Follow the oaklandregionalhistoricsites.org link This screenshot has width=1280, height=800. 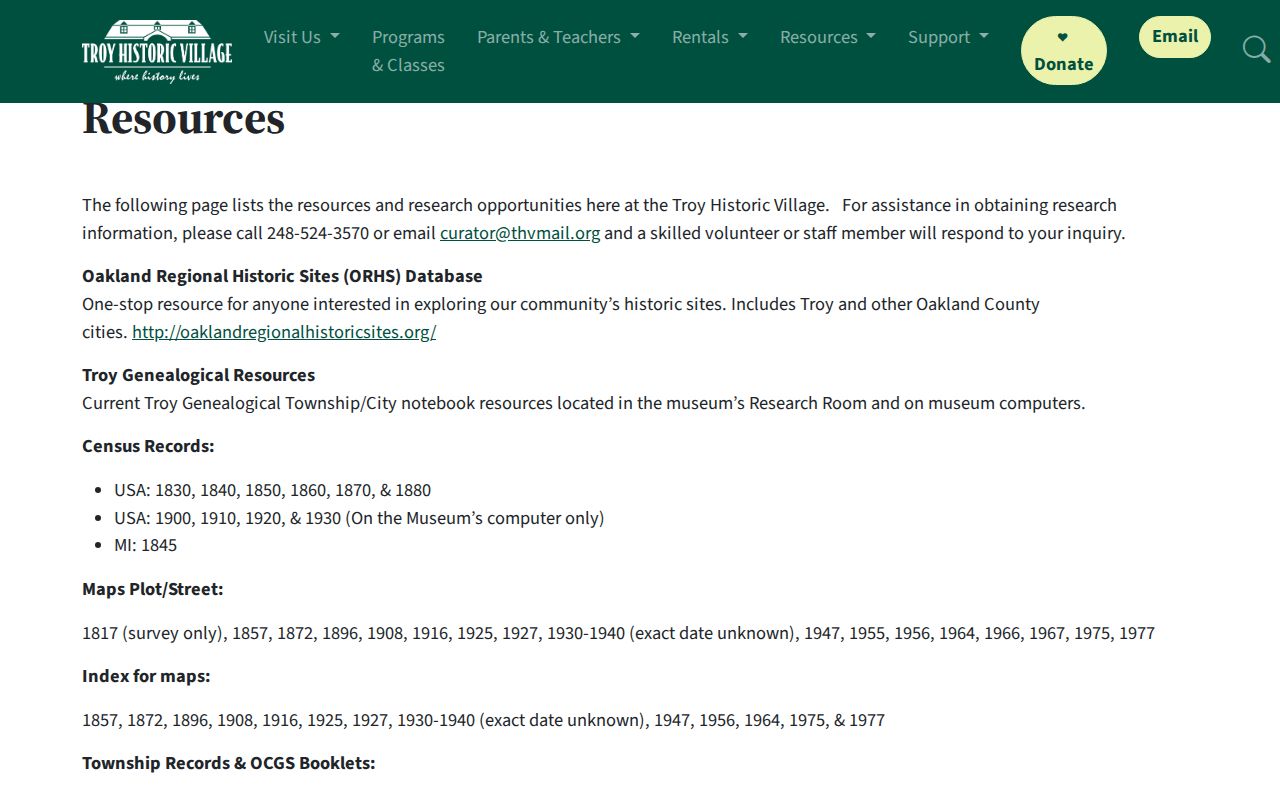[284, 332]
